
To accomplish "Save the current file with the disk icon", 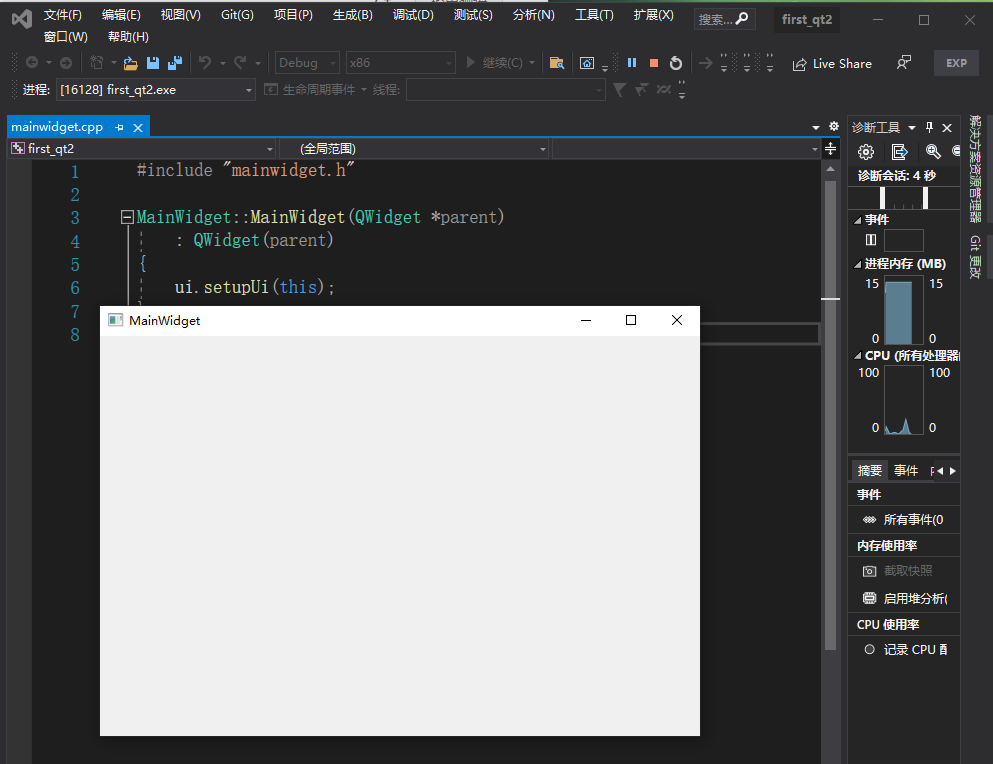I will [153, 63].
